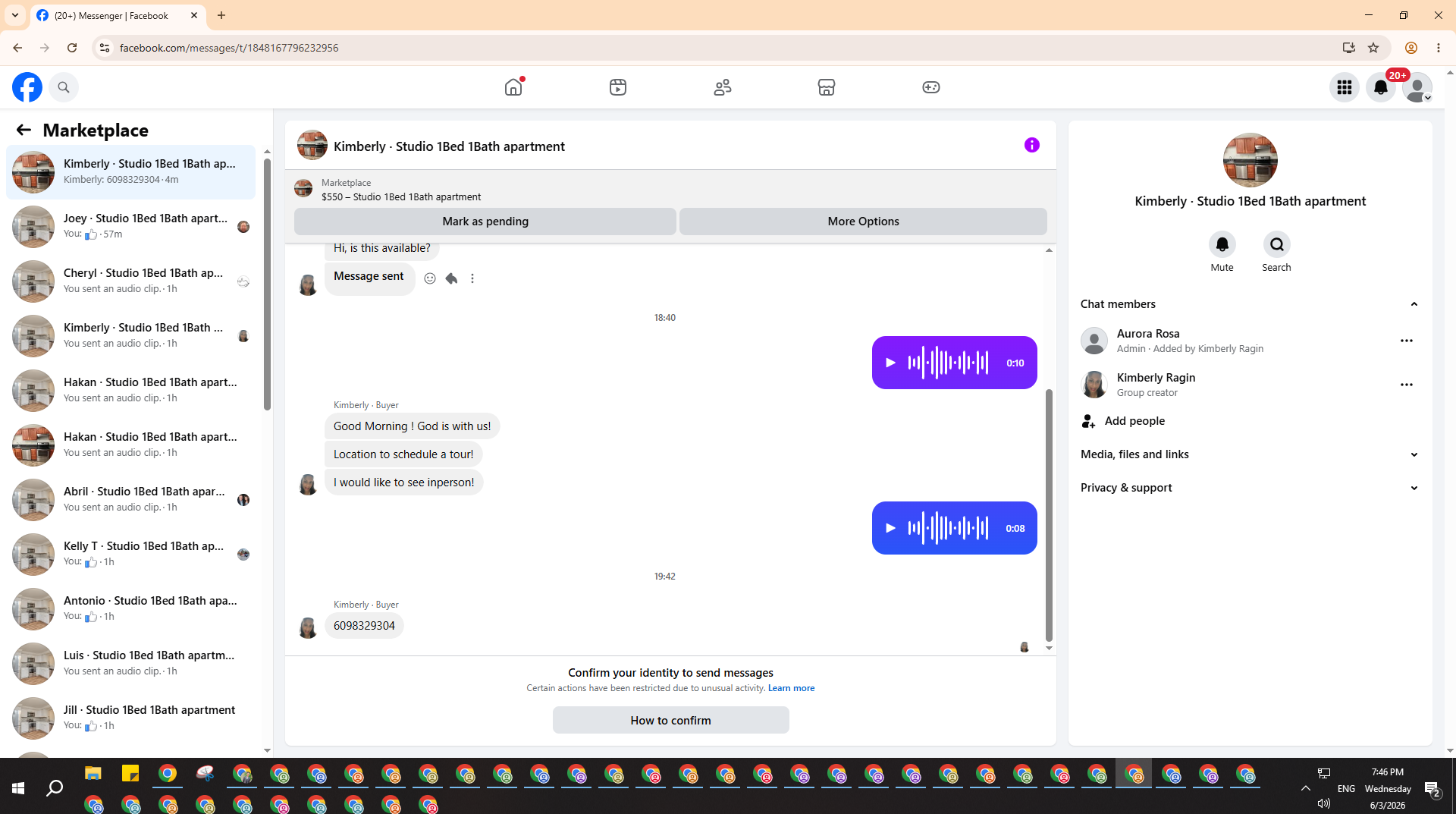Expand Privacy & support section
Screen dimensions: 1456x814
click(1250, 488)
